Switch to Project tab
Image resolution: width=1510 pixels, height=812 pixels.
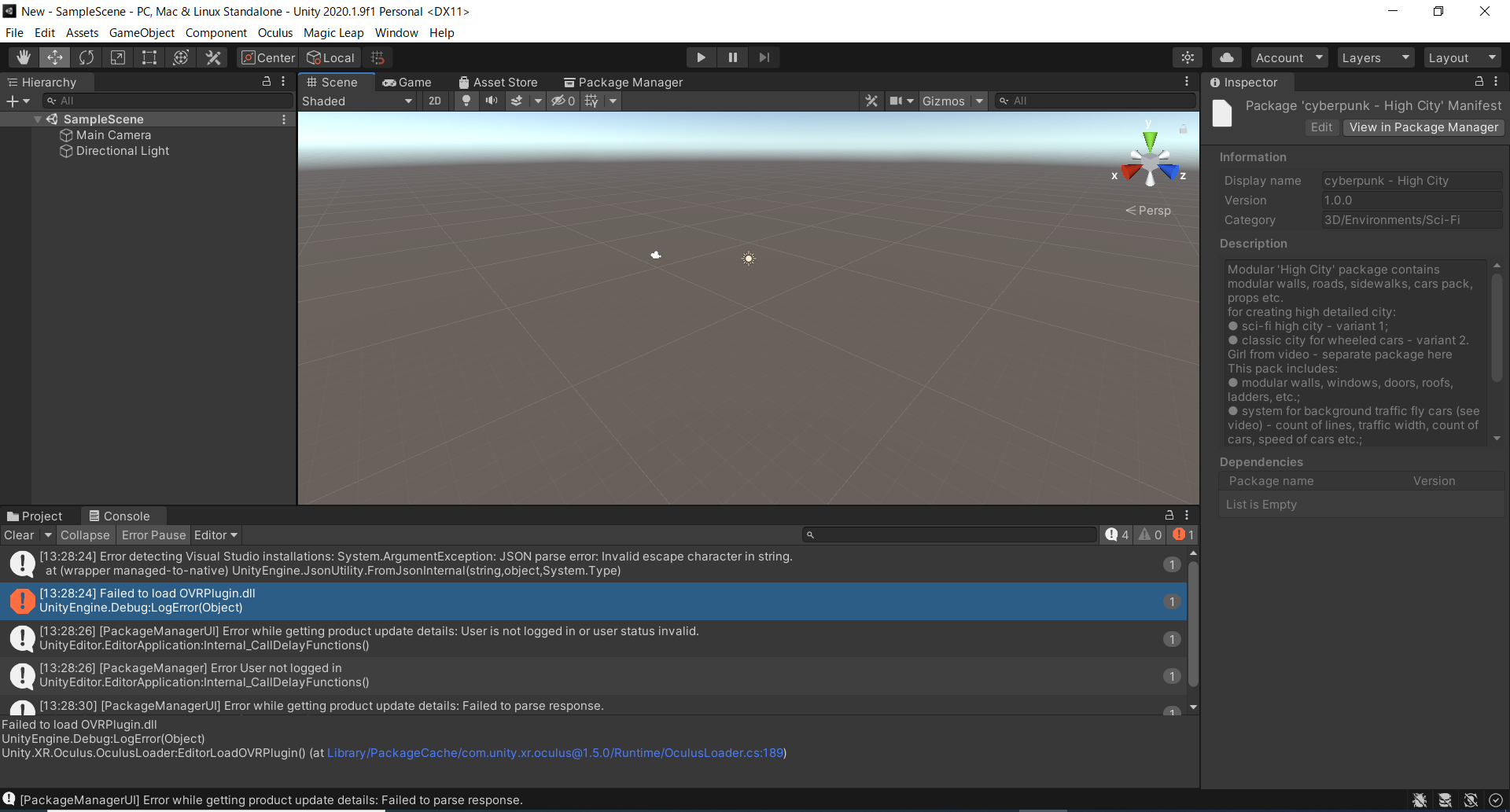(35, 516)
